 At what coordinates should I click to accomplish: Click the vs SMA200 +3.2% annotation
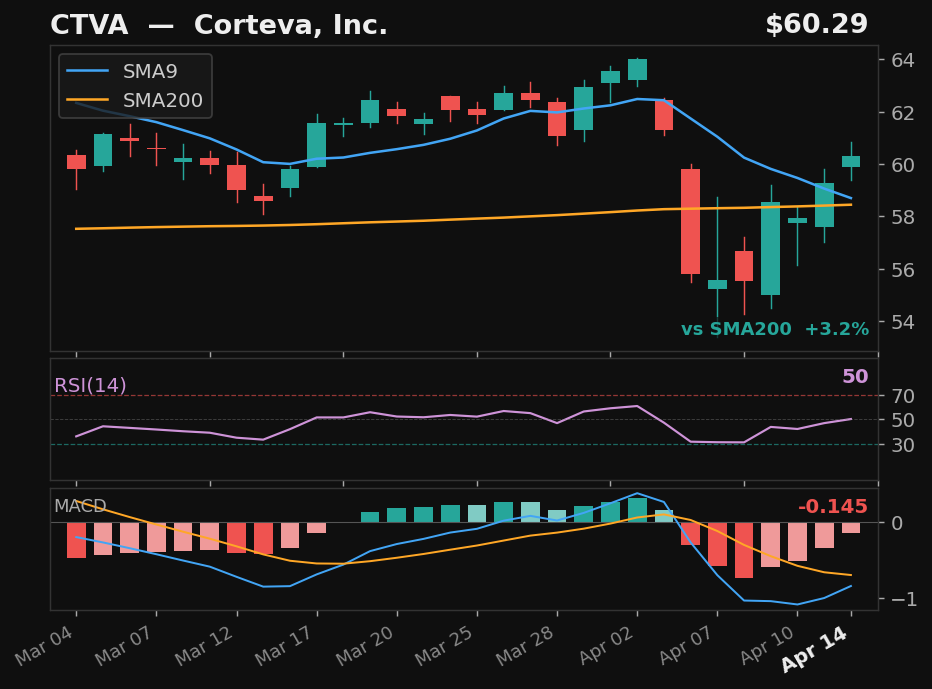774,329
